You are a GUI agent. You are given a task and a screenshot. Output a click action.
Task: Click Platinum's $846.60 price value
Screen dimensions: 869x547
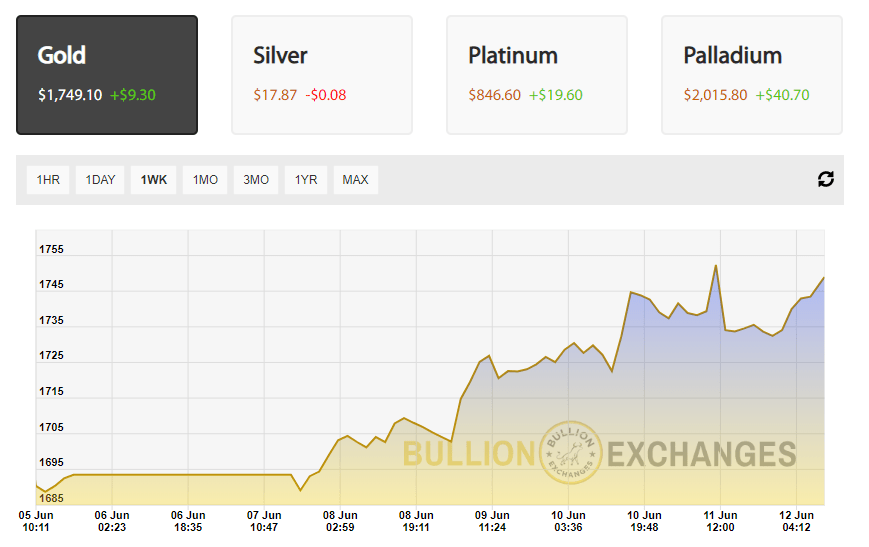tap(494, 95)
